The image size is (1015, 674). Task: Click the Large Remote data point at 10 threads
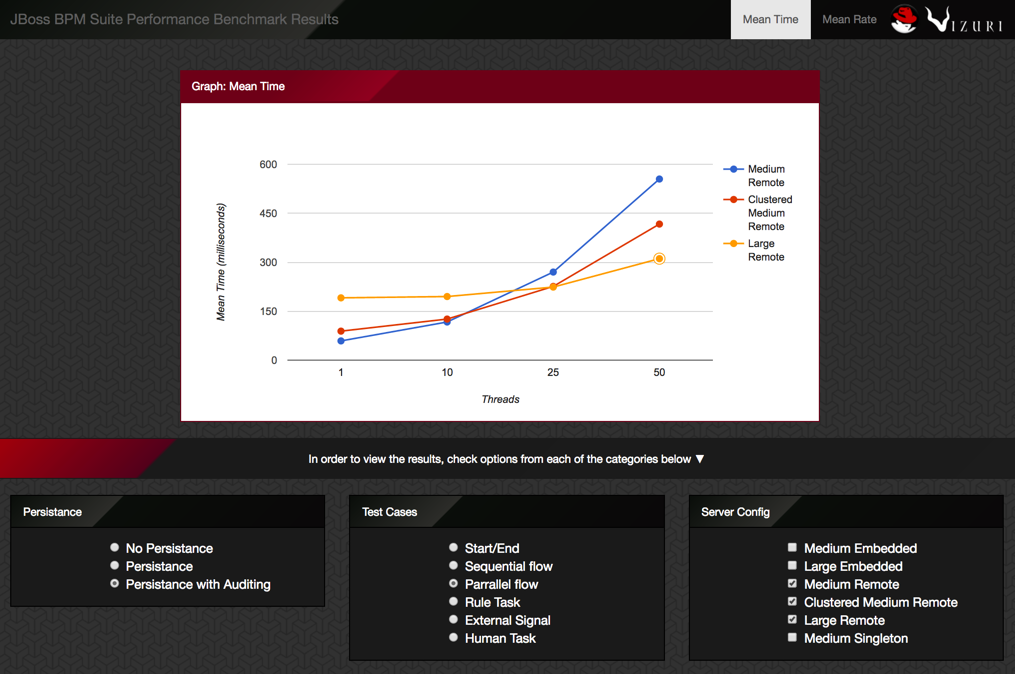point(447,297)
